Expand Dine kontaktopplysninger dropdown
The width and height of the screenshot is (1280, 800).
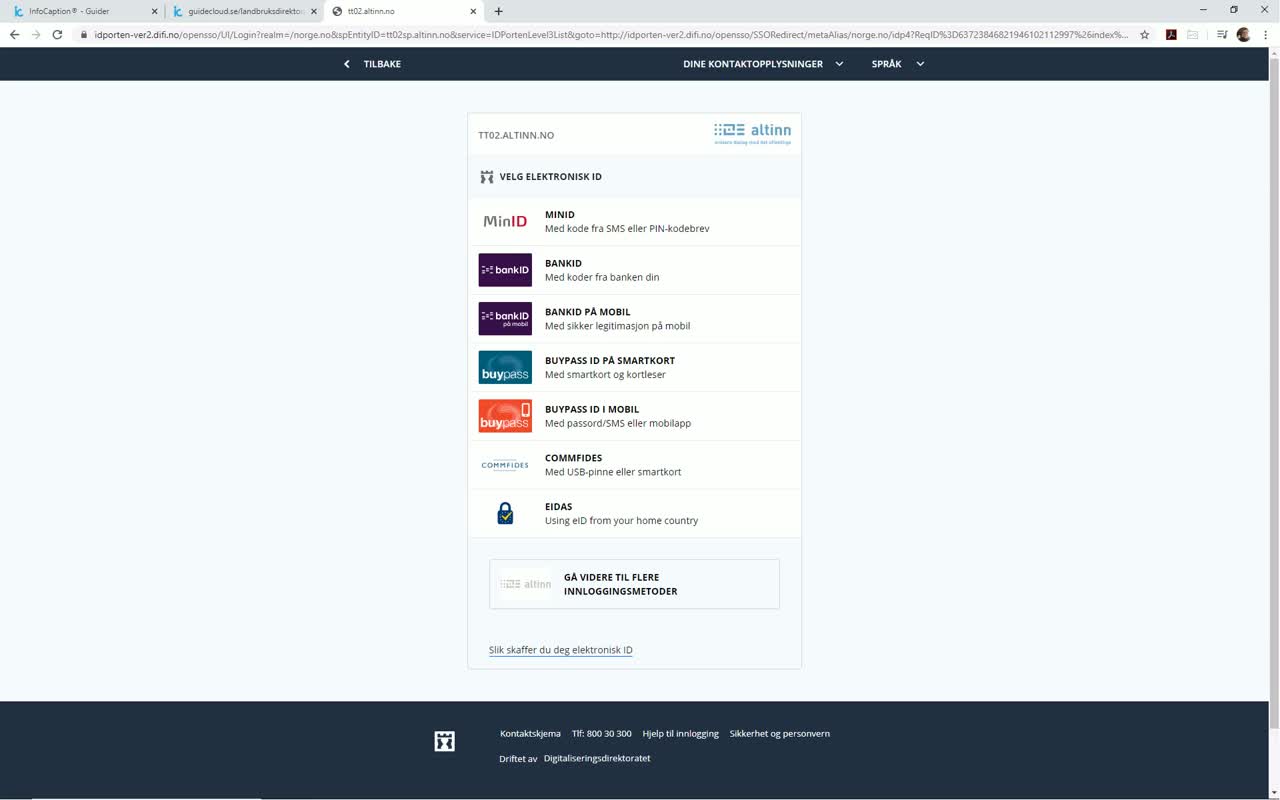tap(763, 64)
